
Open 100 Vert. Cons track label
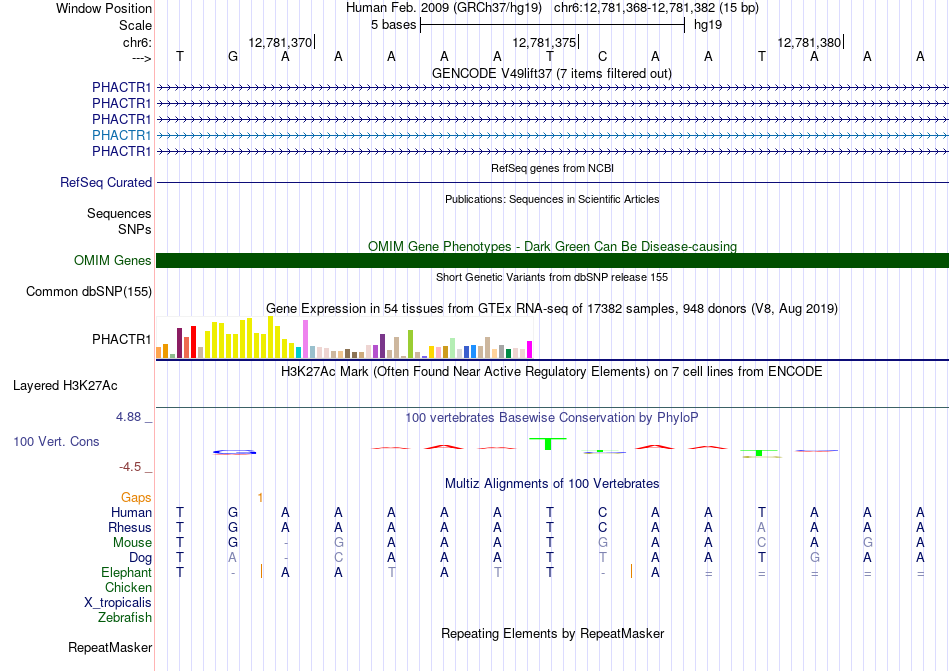56,441
